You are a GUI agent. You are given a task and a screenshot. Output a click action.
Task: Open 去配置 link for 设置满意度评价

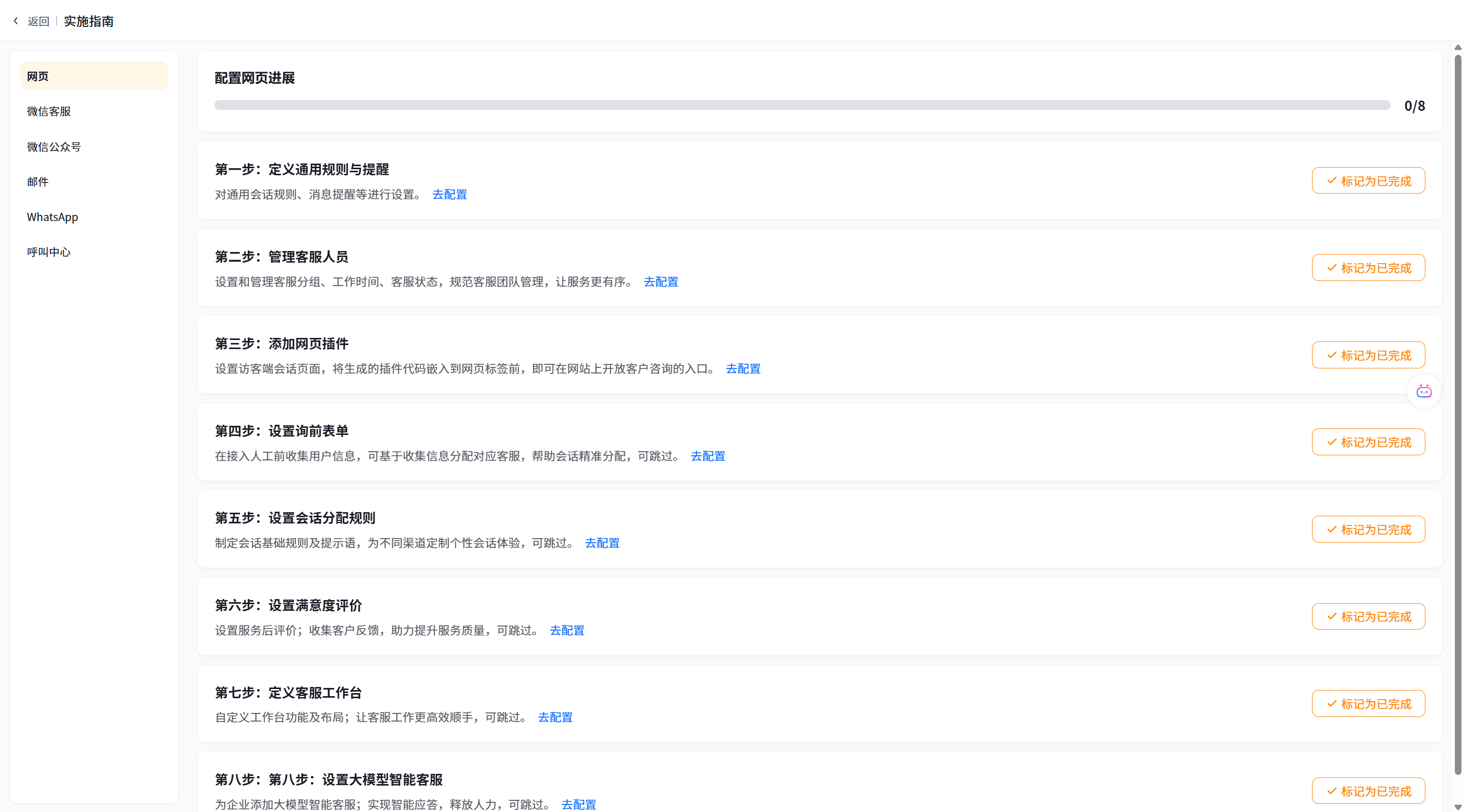click(x=567, y=630)
